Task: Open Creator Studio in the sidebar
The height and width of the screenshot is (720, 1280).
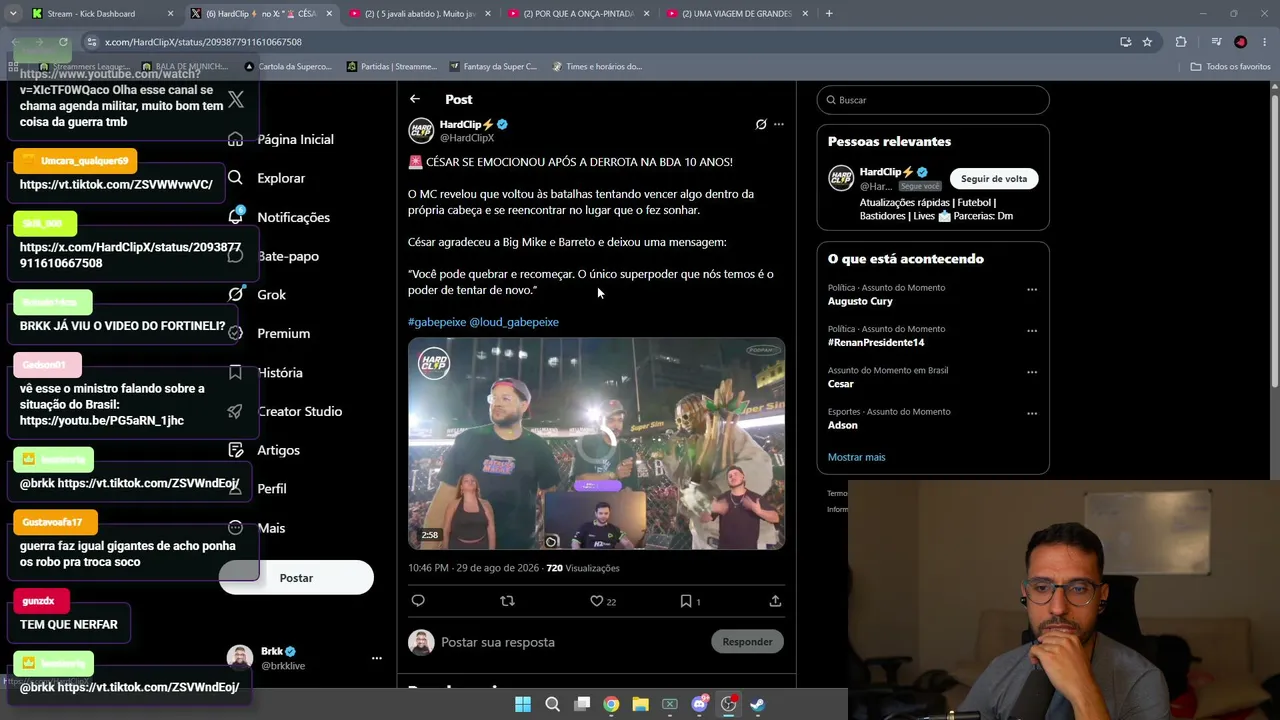Action: 299,411
